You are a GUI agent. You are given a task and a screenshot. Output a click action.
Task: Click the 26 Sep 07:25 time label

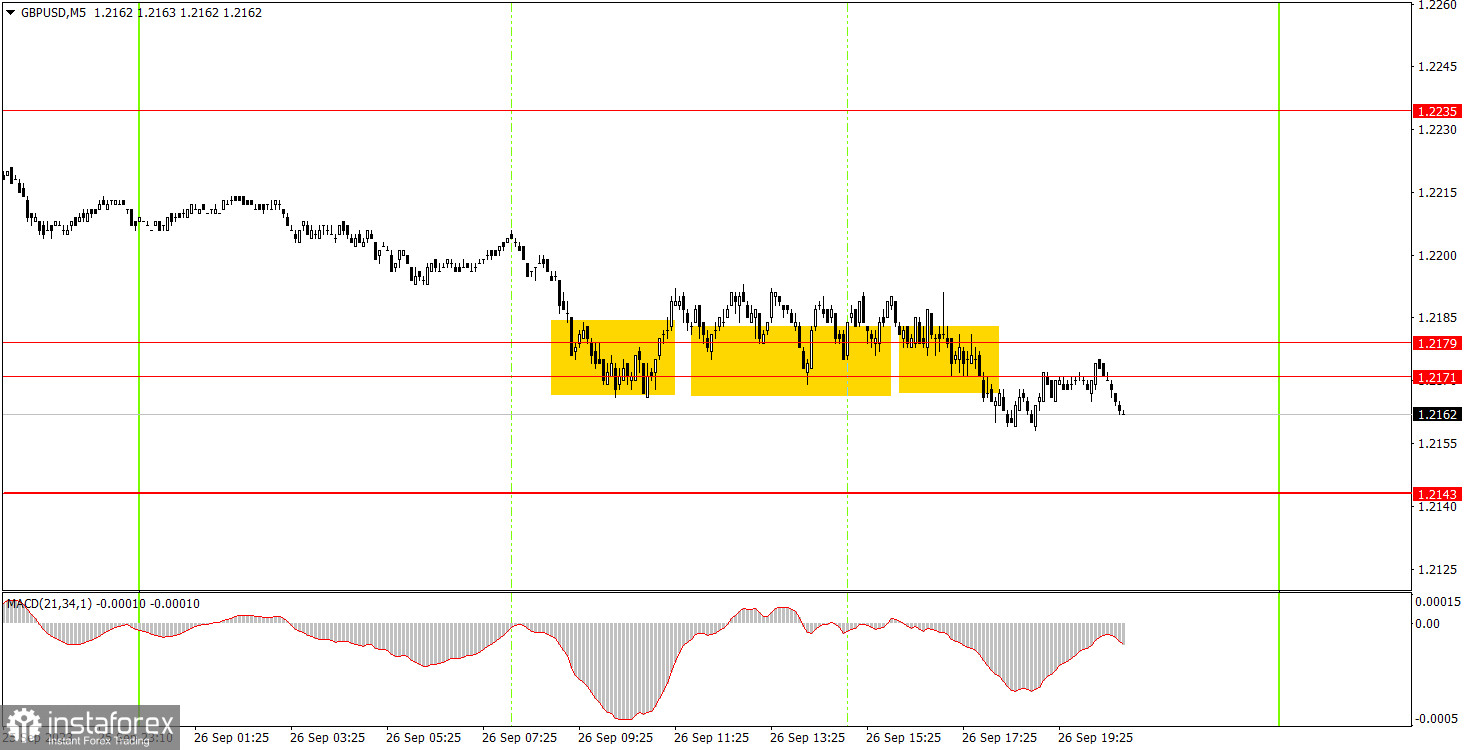click(x=519, y=737)
